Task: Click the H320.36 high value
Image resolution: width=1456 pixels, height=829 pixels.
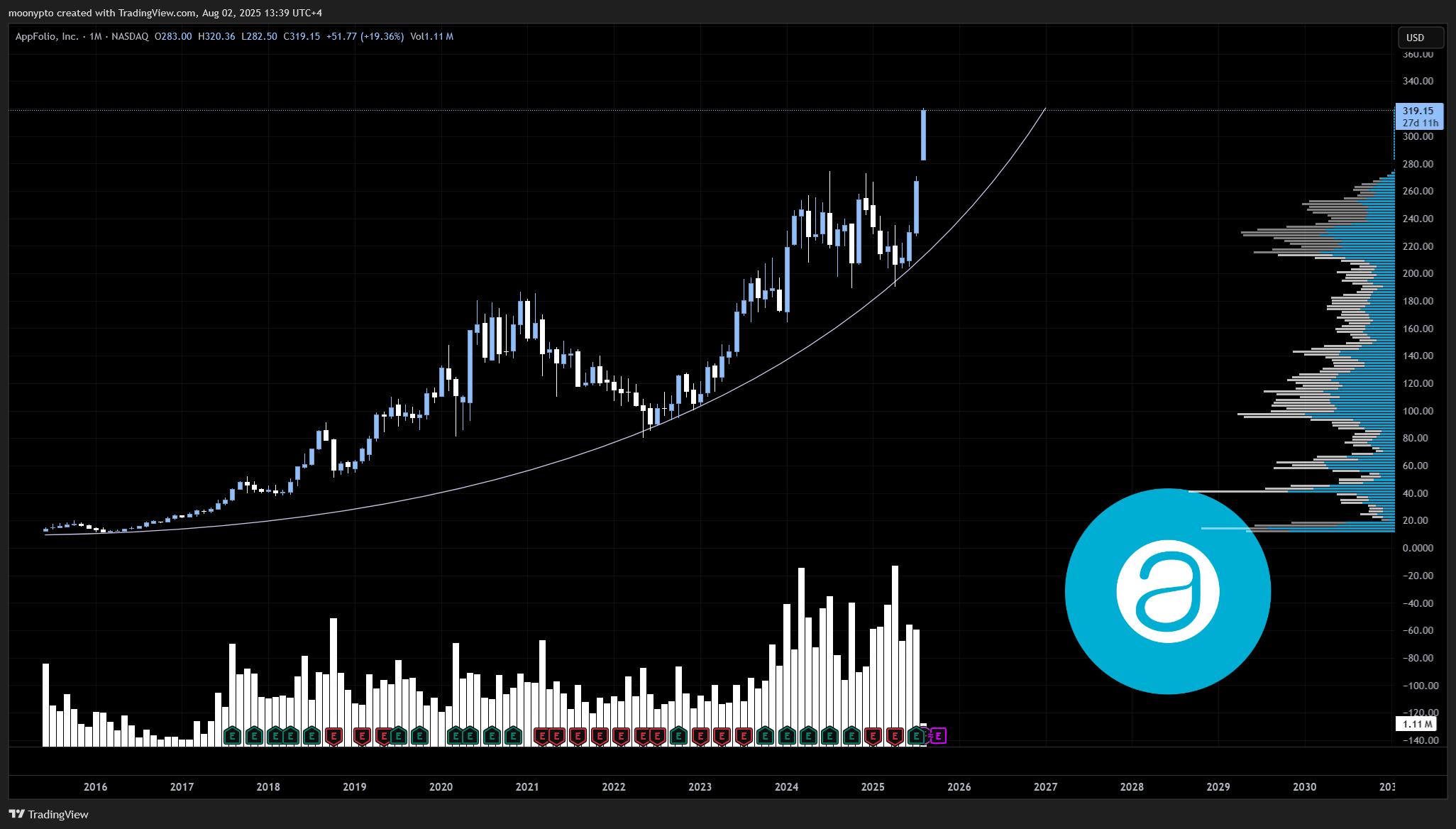Action: 216,36
